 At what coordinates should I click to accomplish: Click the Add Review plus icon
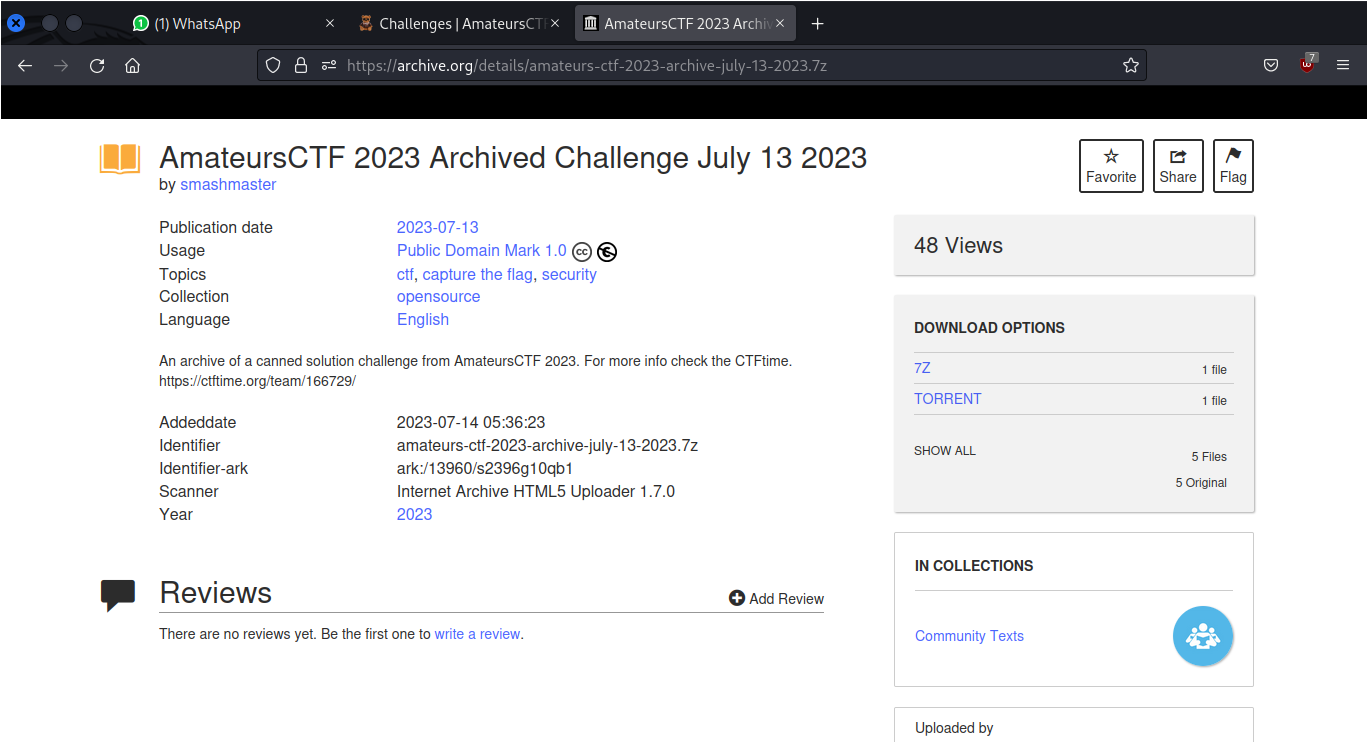(x=737, y=598)
